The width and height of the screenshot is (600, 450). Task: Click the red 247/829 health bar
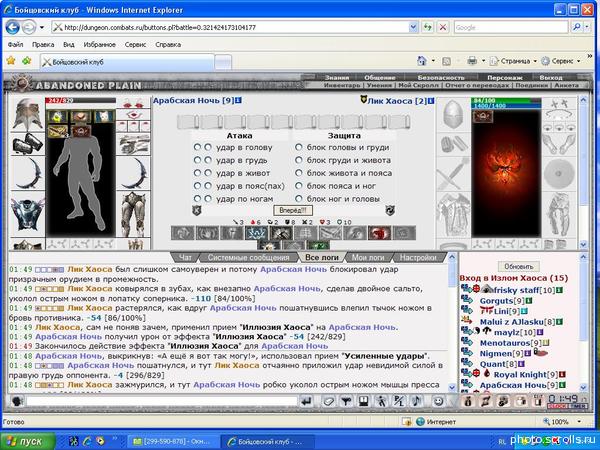click(80, 100)
